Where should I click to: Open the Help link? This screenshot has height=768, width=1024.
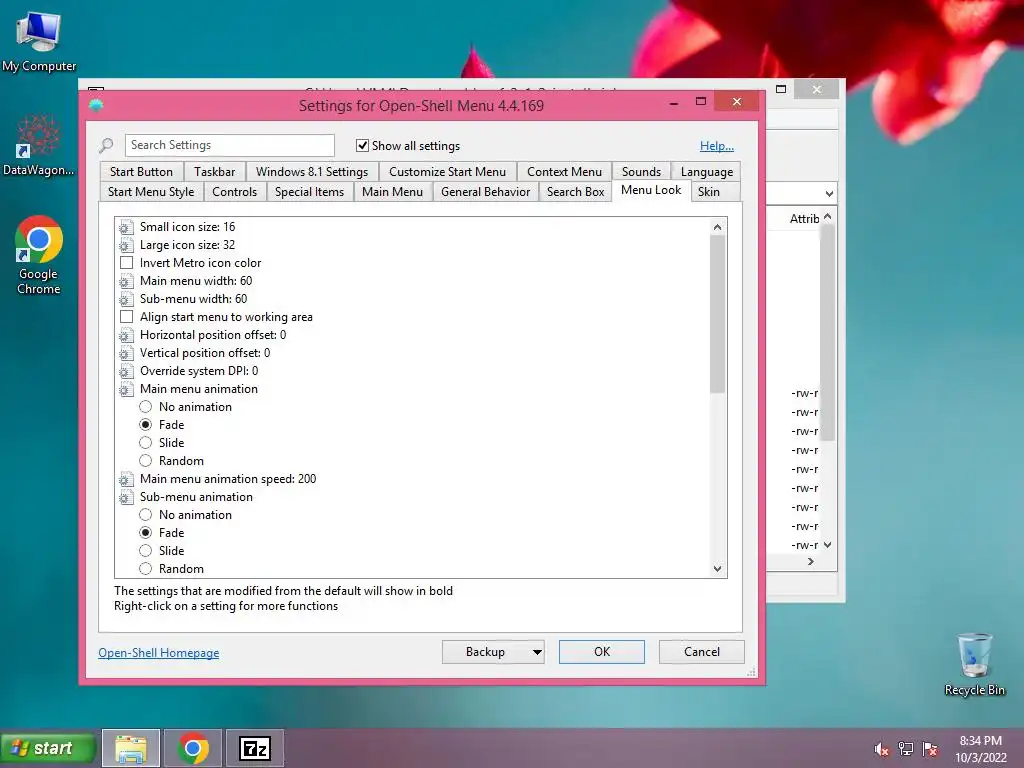click(716, 146)
